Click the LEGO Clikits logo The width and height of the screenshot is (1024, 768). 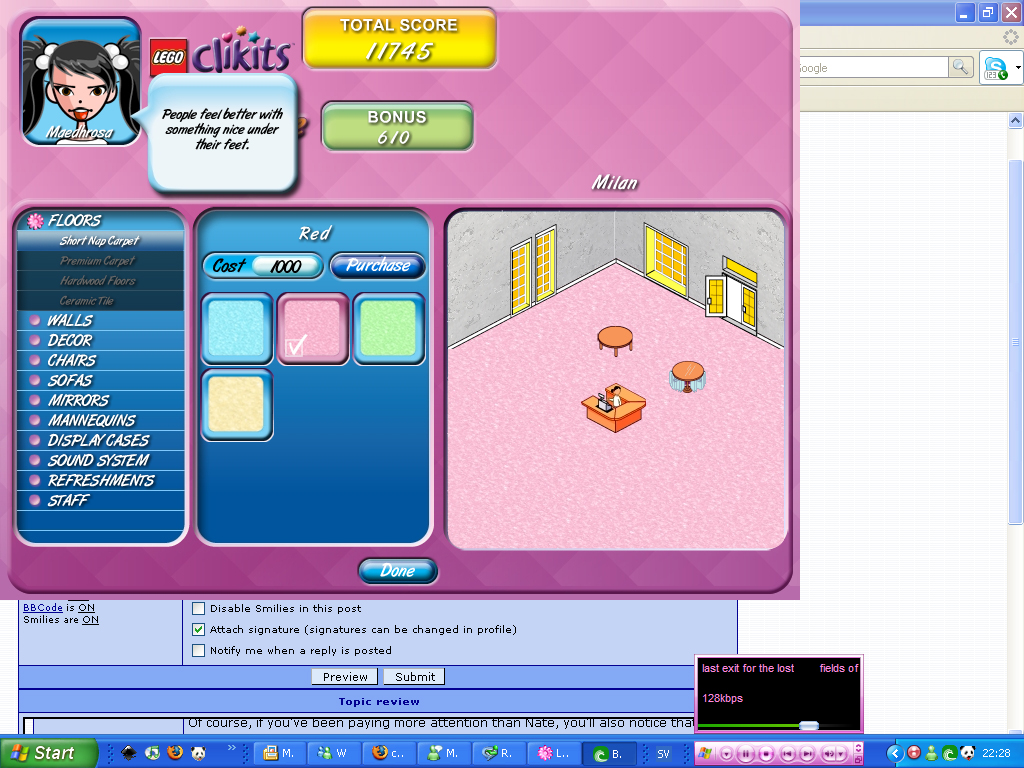pyautogui.click(x=221, y=52)
